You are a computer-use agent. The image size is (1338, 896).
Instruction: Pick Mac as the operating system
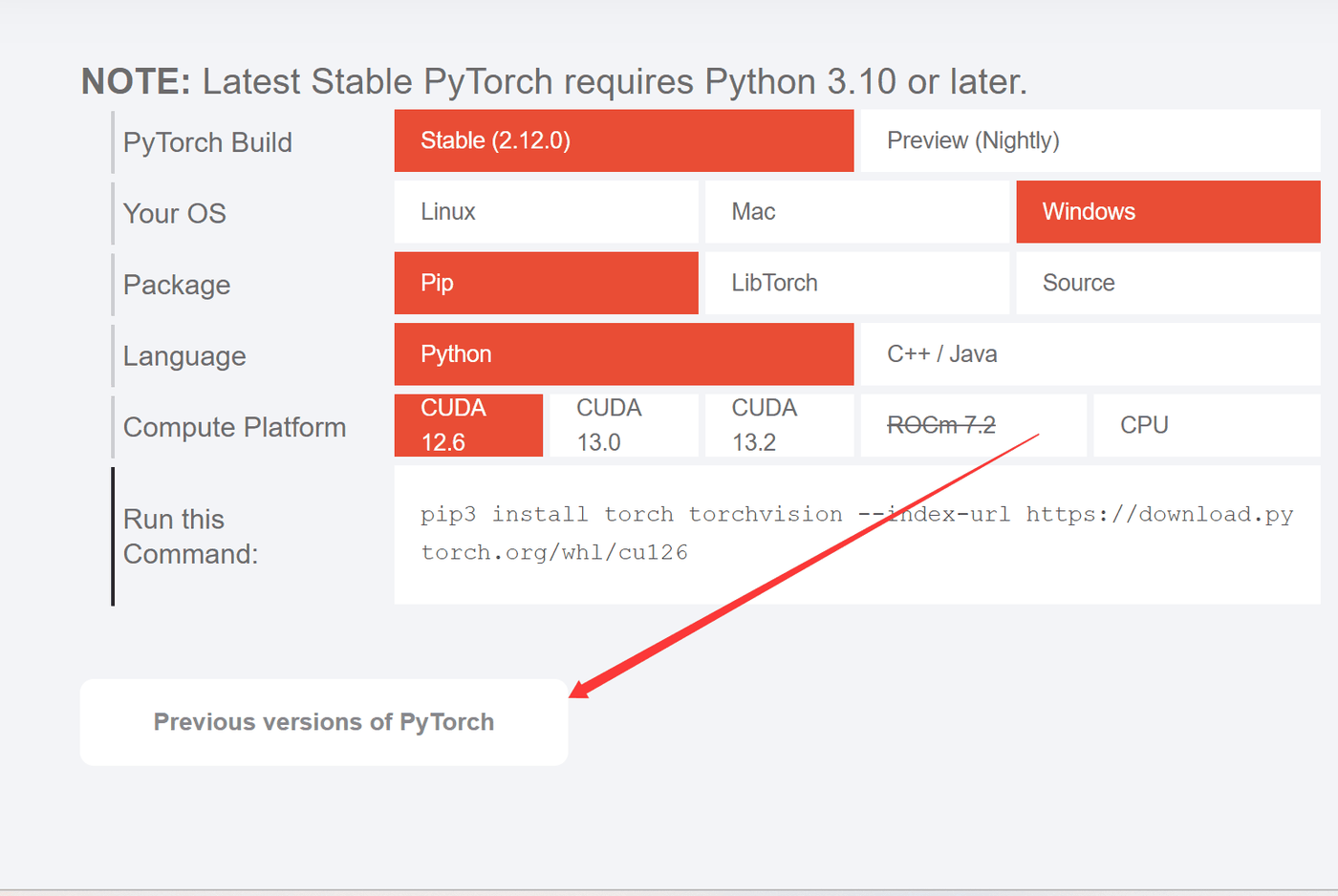(857, 212)
